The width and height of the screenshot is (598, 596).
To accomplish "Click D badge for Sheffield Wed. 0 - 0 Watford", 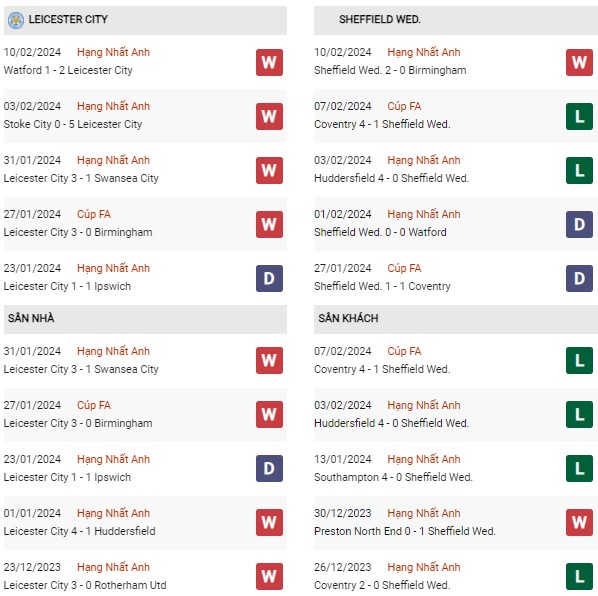I will 579,224.
